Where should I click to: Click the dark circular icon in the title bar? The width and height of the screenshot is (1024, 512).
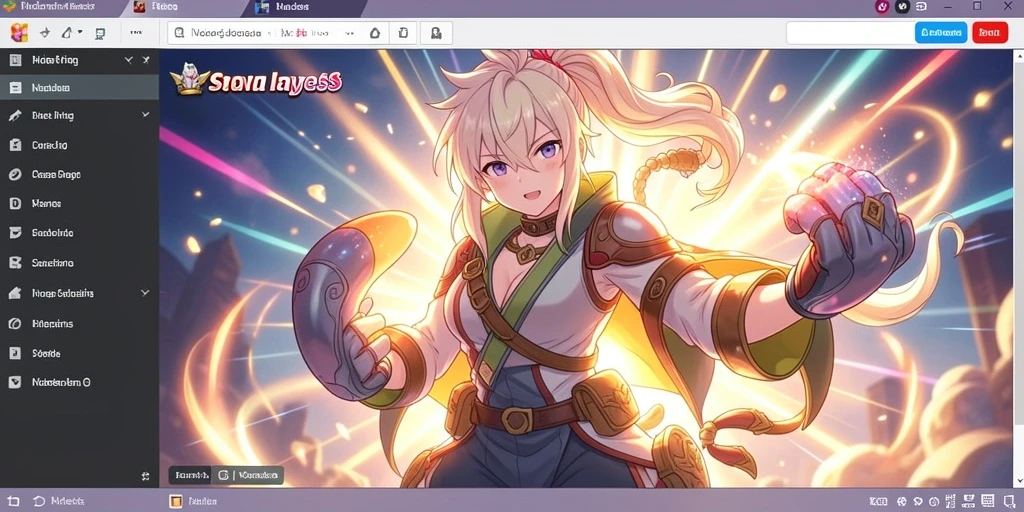click(x=902, y=7)
